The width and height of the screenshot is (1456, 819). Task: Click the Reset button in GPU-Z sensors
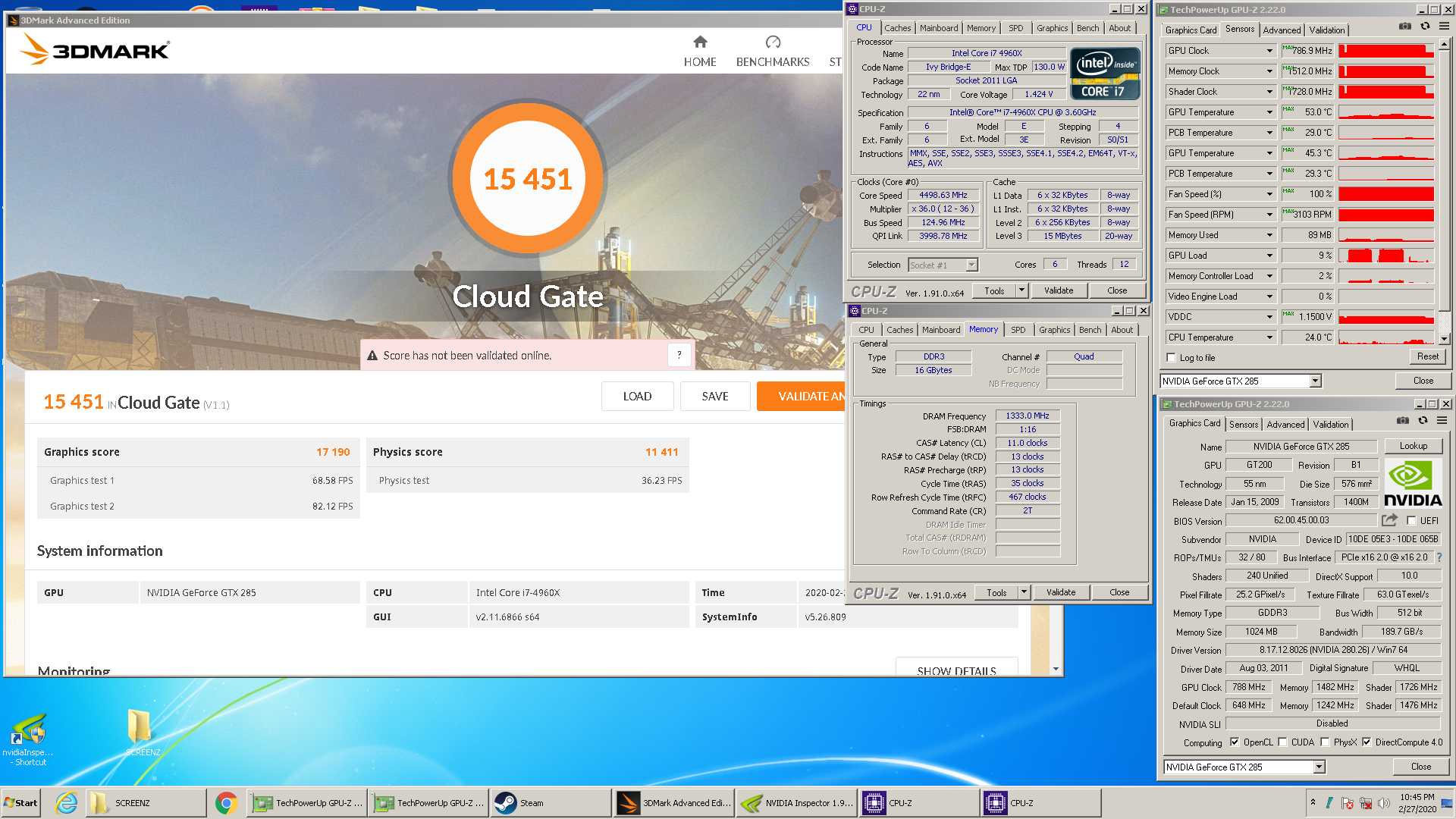point(1427,356)
